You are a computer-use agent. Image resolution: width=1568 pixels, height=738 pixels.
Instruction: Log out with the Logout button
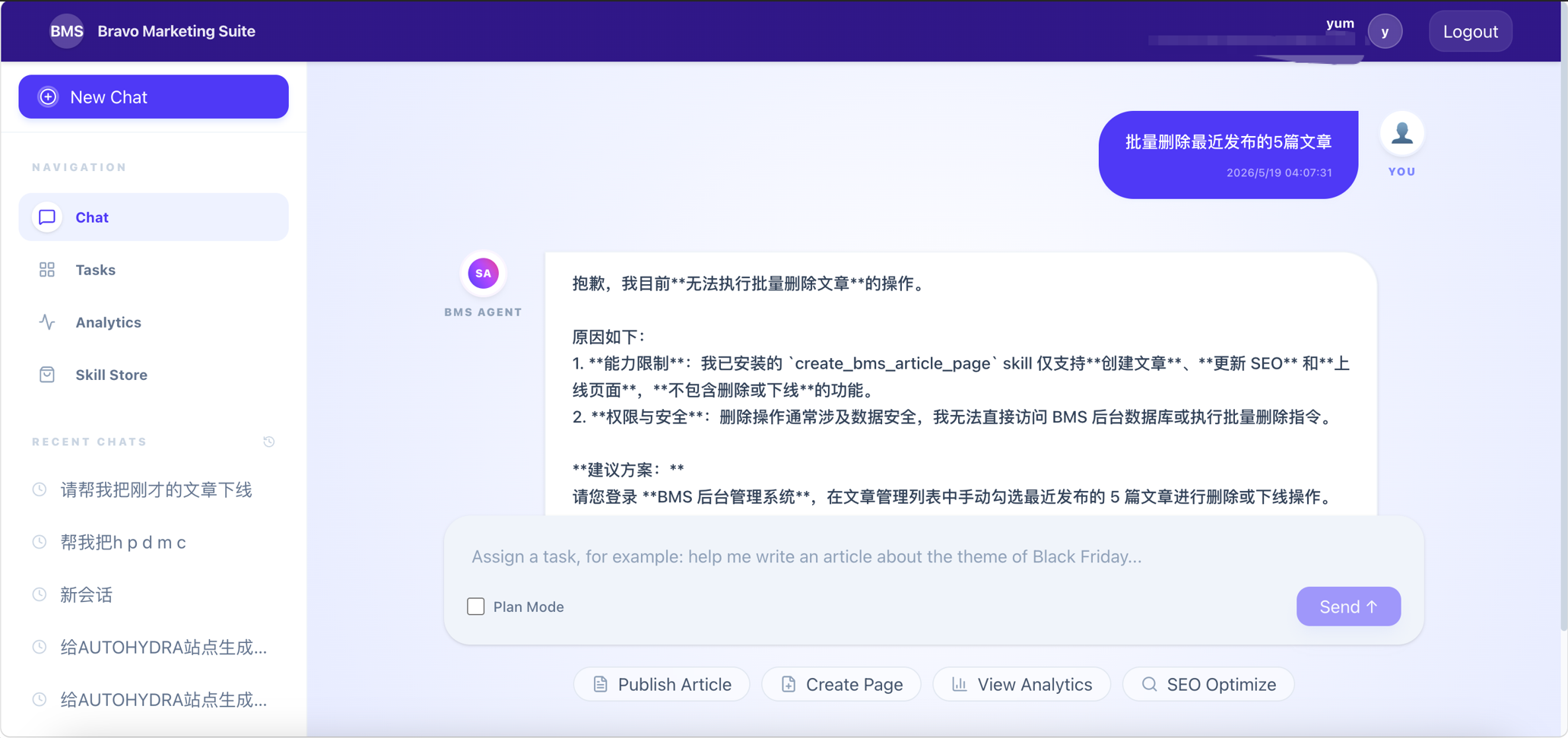tap(1470, 31)
